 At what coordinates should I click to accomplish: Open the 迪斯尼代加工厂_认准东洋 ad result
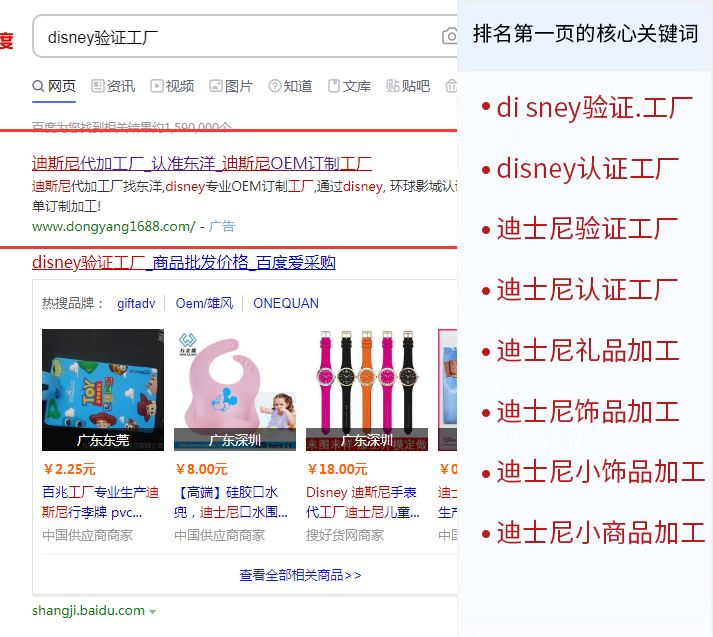click(202, 163)
